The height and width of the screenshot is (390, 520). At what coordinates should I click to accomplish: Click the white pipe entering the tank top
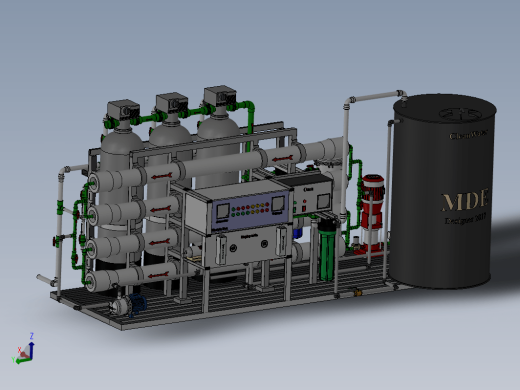[x=377, y=97]
